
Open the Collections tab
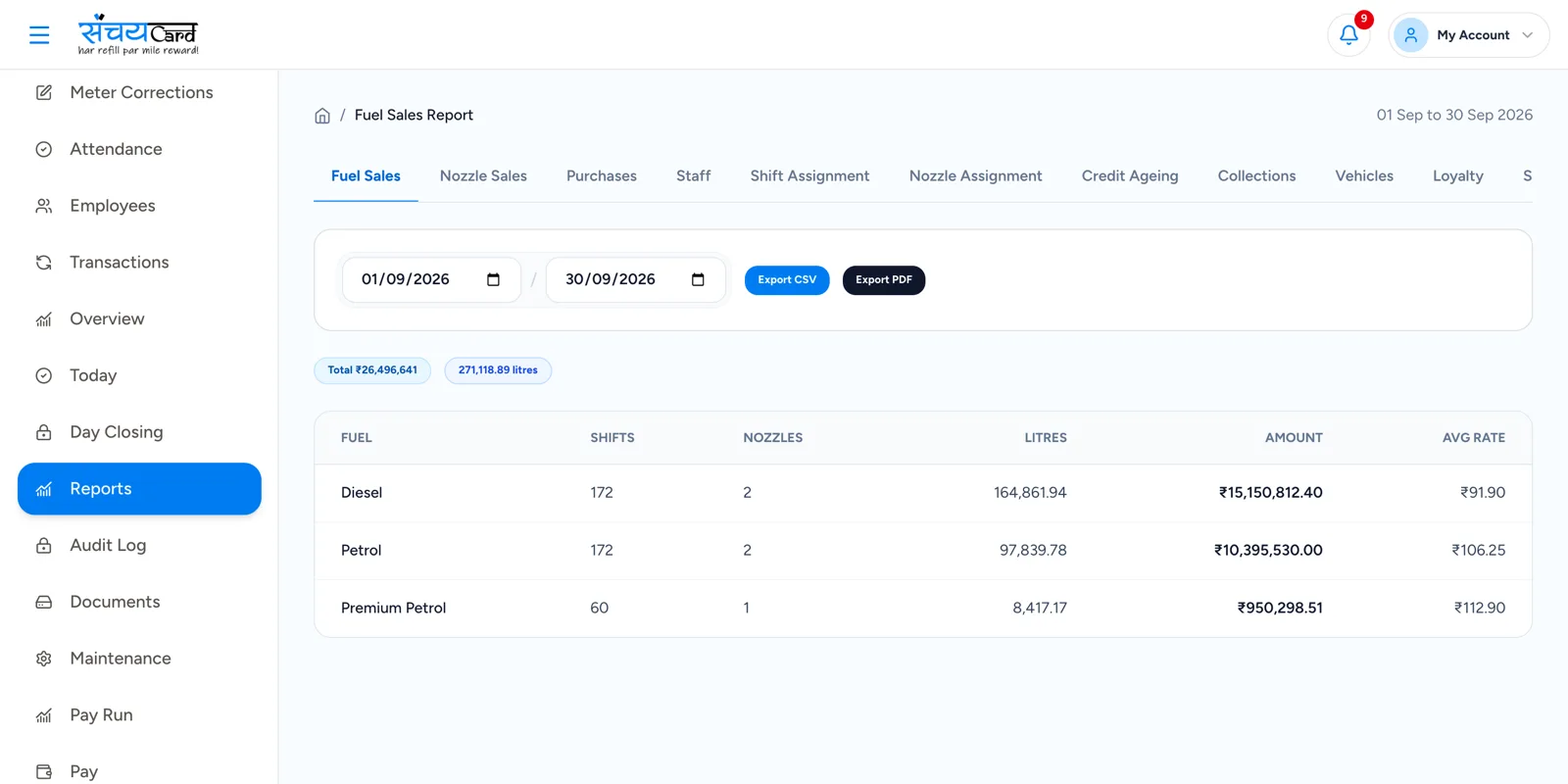pyautogui.click(x=1256, y=176)
